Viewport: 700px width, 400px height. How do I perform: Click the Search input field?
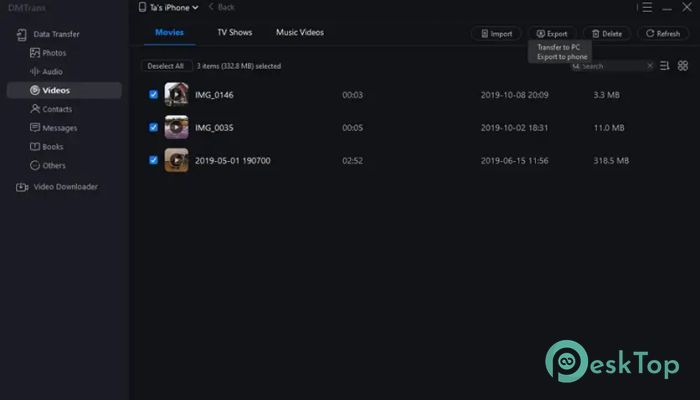tap(612, 66)
